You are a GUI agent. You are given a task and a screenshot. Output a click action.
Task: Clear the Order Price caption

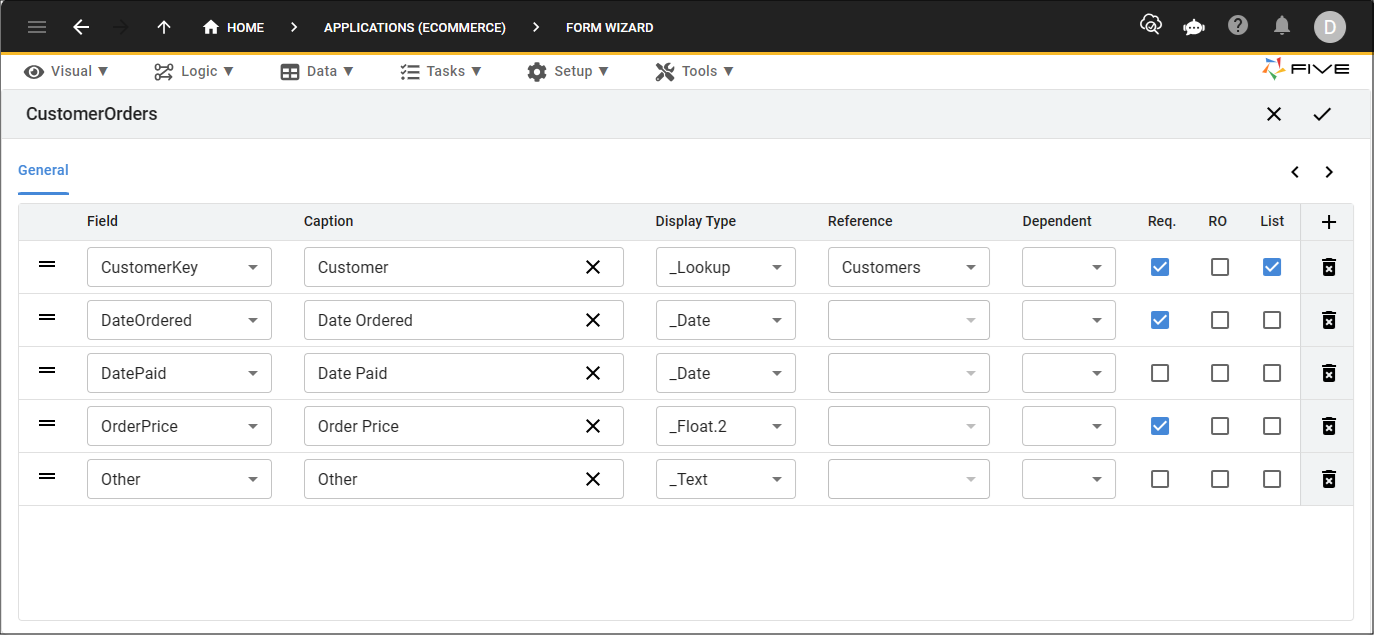click(593, 426)
